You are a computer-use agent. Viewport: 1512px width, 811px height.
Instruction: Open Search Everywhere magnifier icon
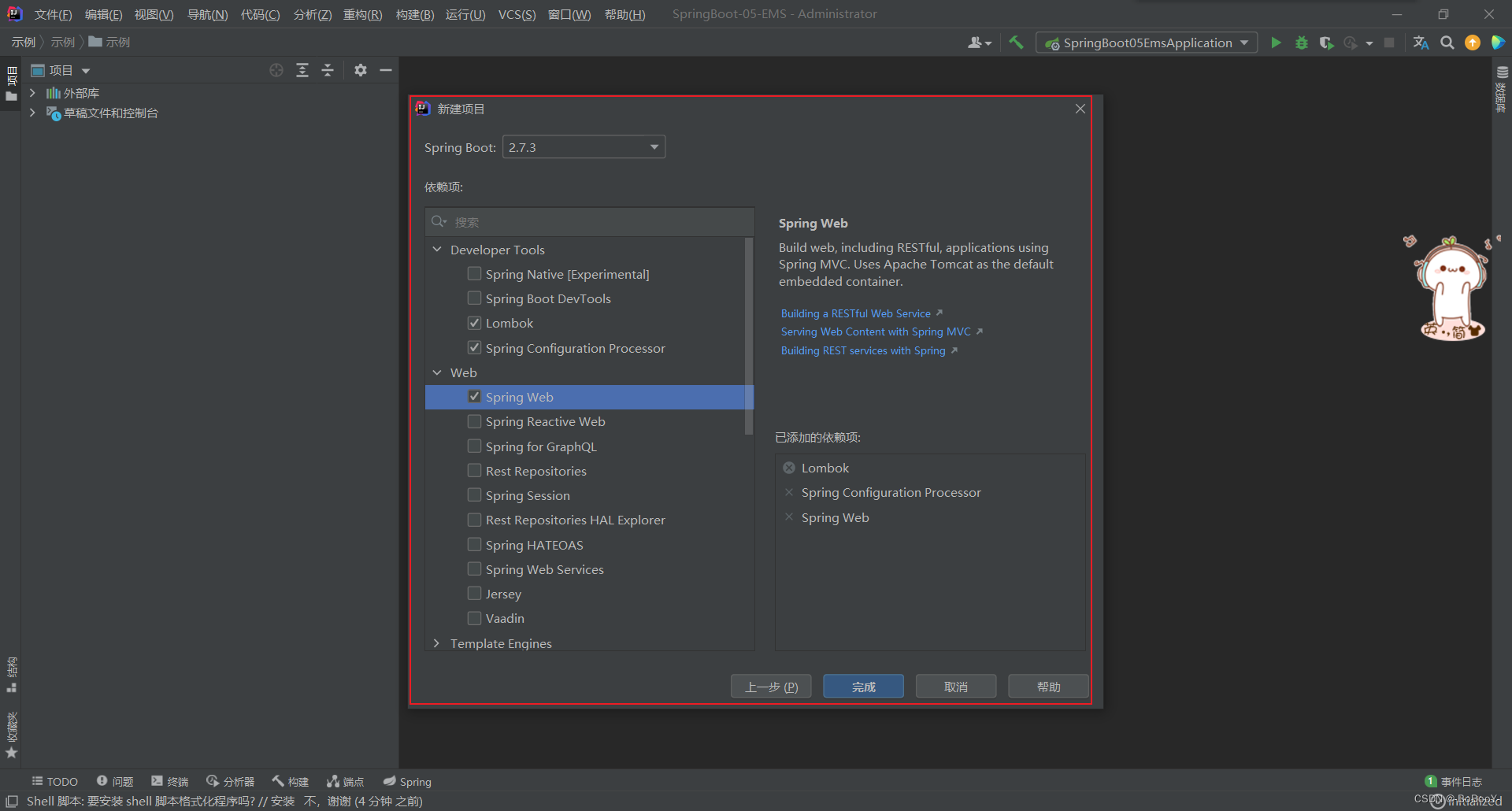(1447, 43)
